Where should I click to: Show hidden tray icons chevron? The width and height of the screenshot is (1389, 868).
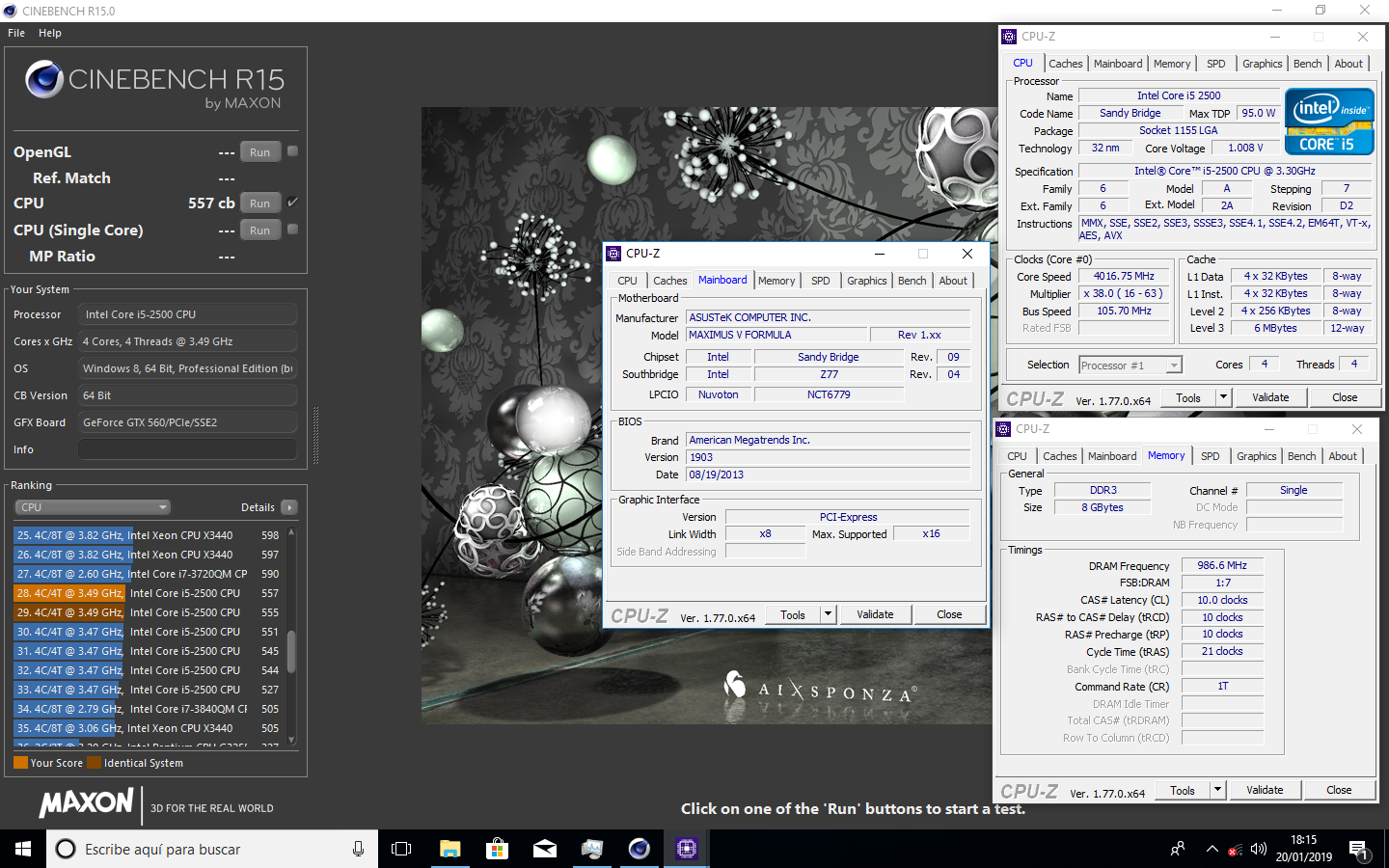coord(1212,849)
